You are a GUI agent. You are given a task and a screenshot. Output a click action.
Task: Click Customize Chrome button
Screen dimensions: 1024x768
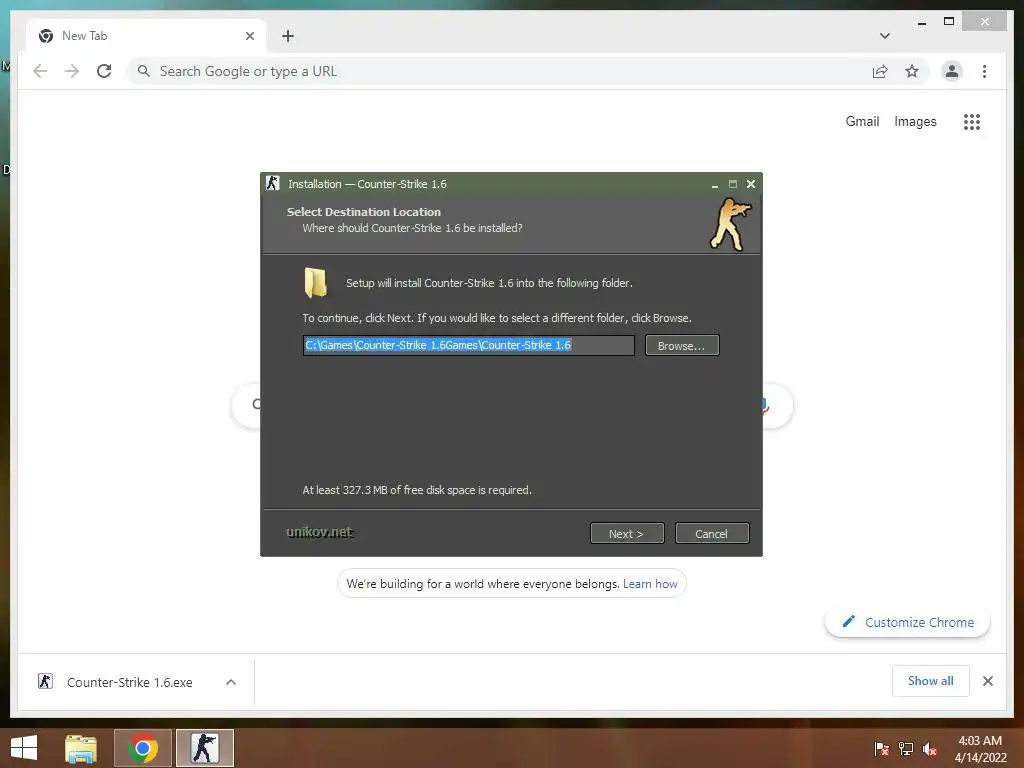[907, 622]
